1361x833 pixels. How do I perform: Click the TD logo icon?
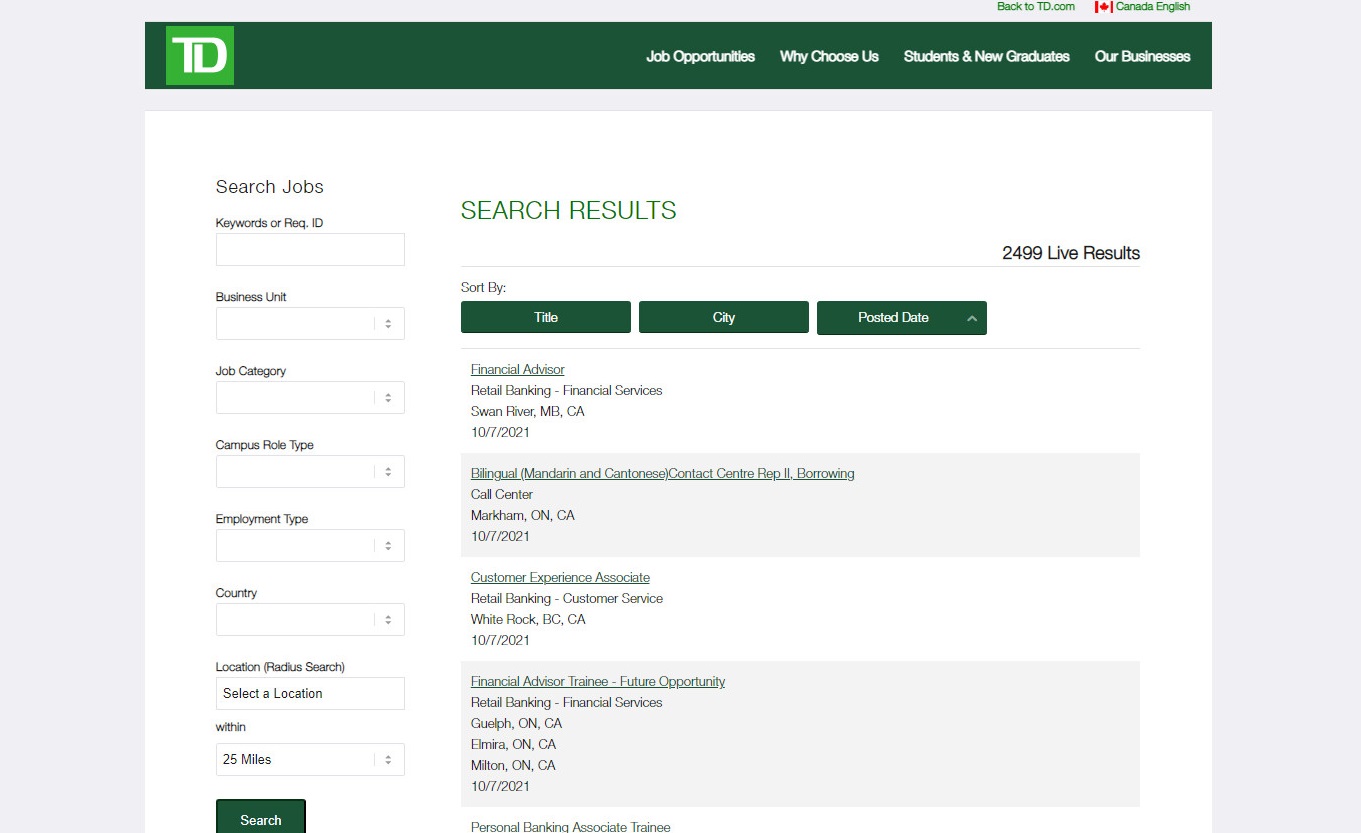pyautogui.click(x=200, y=56)
